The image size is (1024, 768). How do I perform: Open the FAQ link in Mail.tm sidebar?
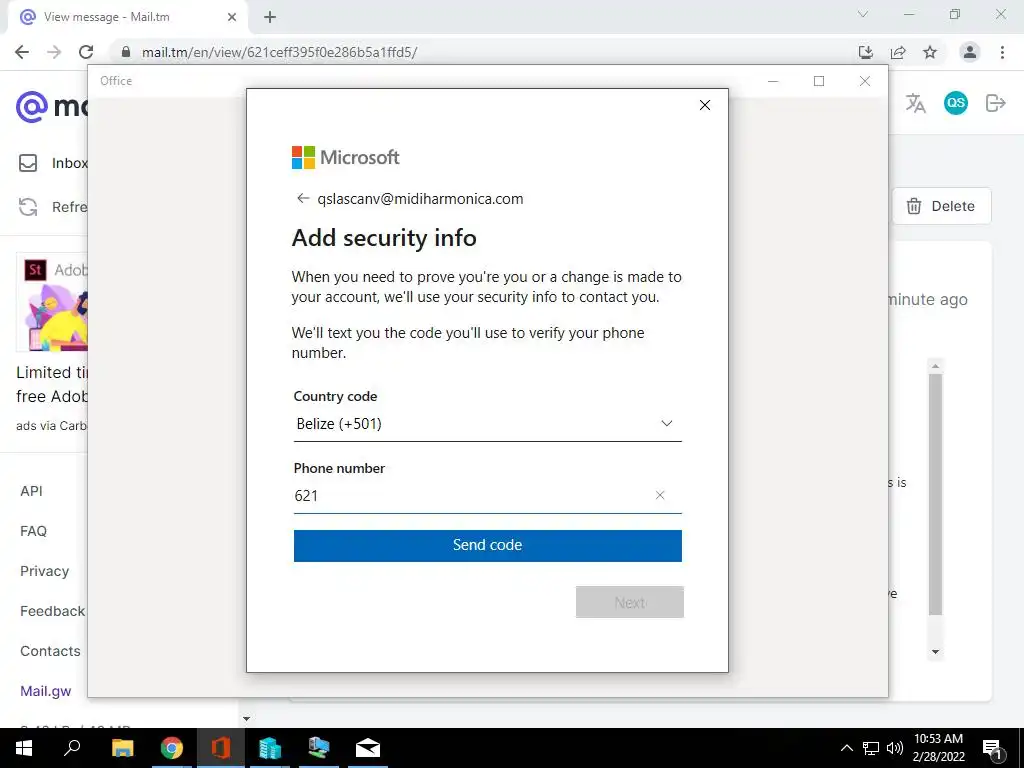(x=33, y=531)
